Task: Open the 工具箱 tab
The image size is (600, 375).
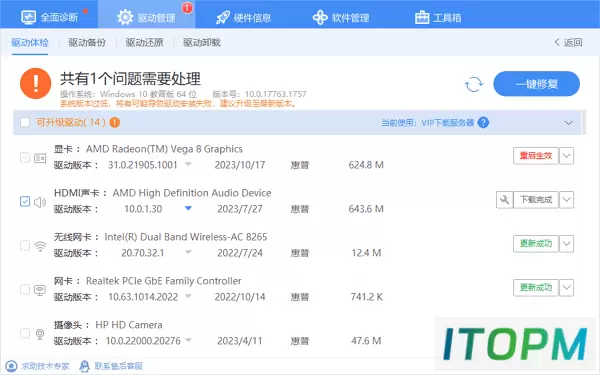Action: tap(438, 17)
